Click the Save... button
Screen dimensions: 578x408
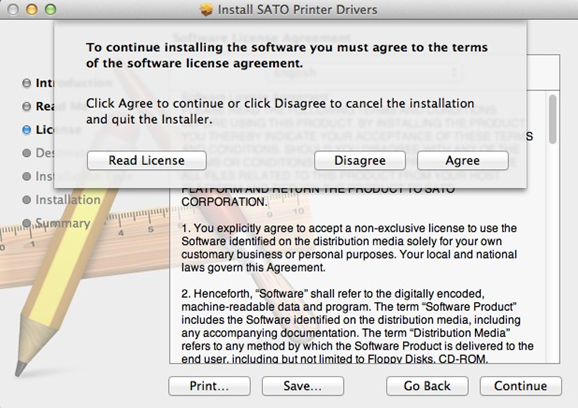point(303,386)
